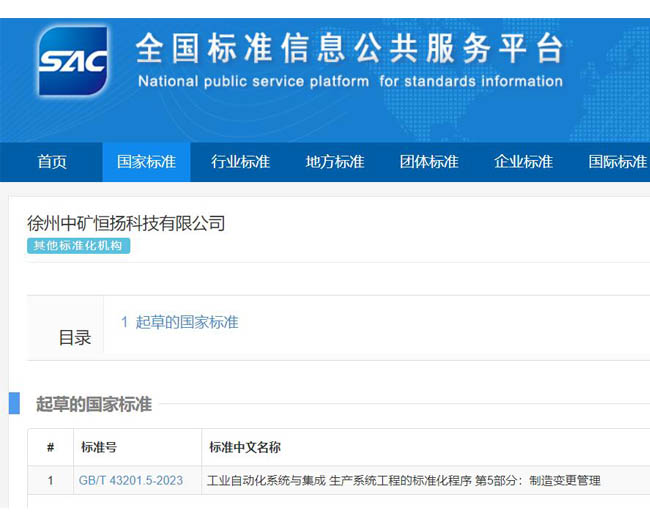Click the English subtitle National public service platform
The width and height of the screenshot is (650, 520).
click(x=350, y=81)
